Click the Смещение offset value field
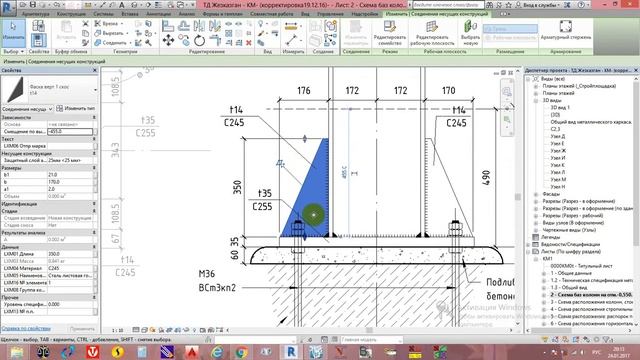Image resolution: width=640 pixels, height=360 pixels. [x=70, y=131]
